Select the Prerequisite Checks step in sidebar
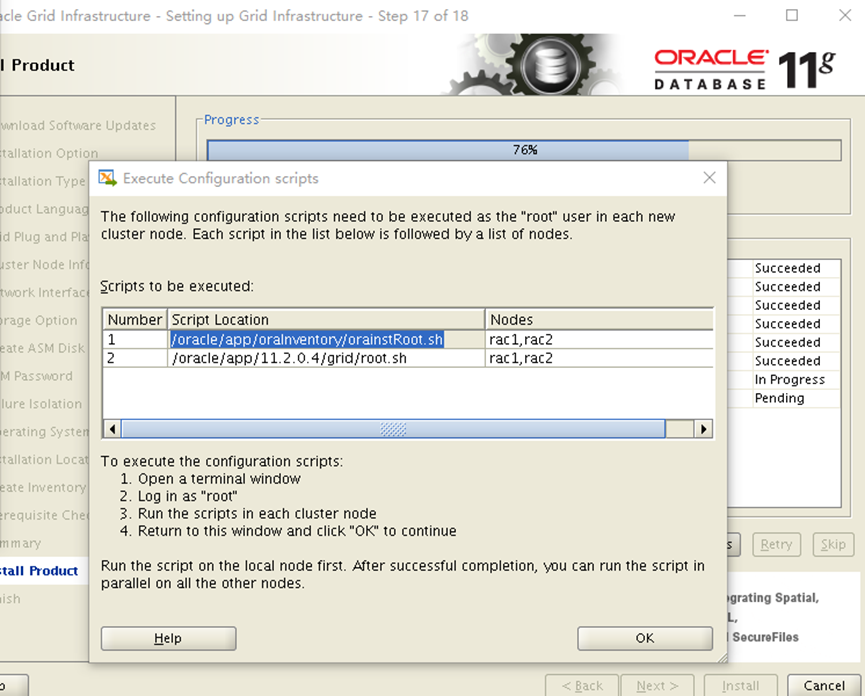 click(x=44, y=515)
